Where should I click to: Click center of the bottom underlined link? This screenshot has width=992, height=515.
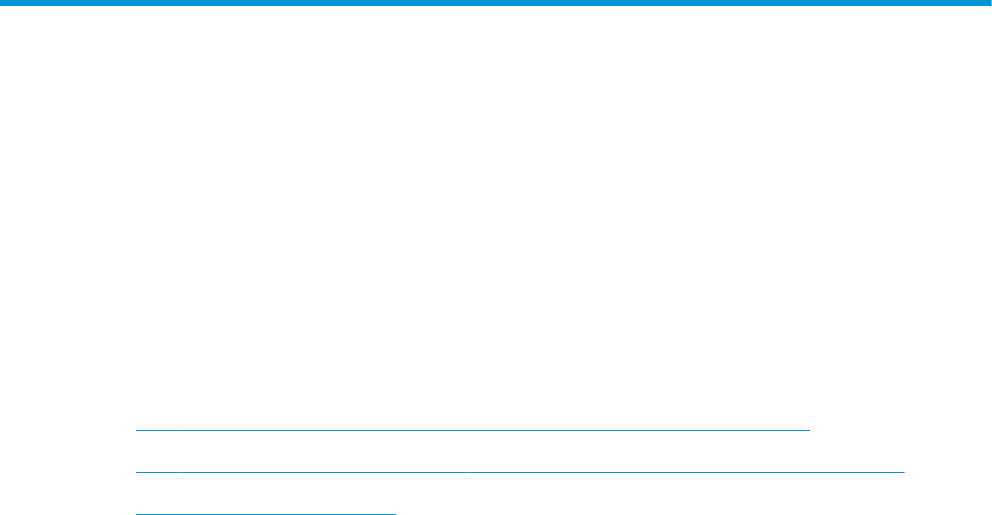266,514
